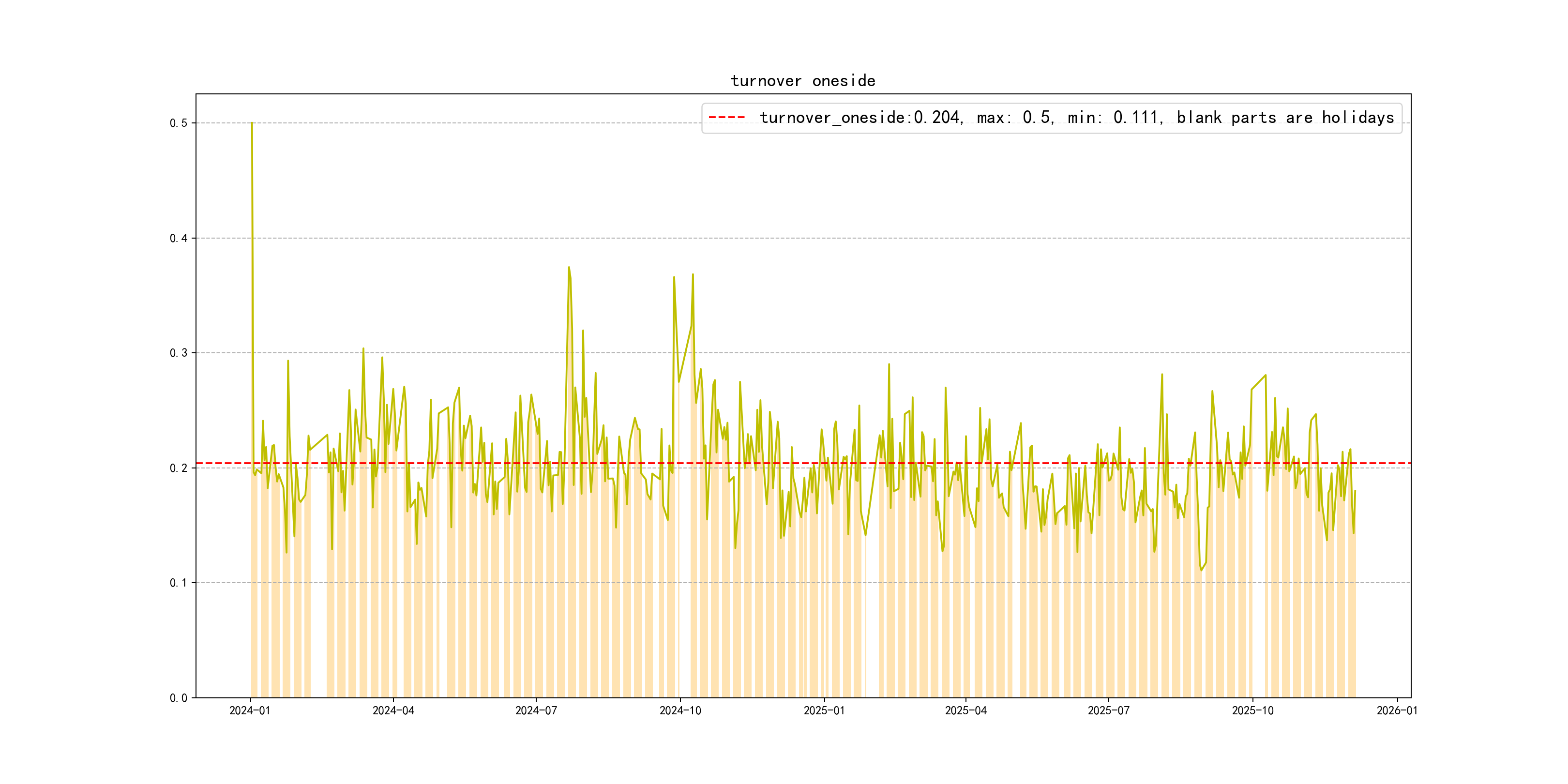Click the y-axis label 0.0
Image resolution: width=1568 pixels, height=784 pixels.
pos(179,697)
